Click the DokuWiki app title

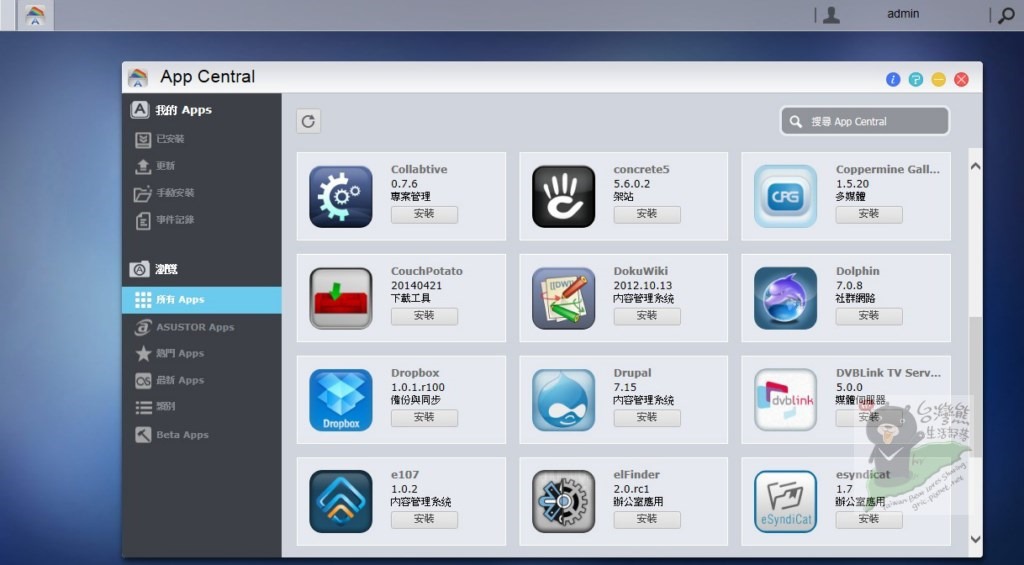(641, 271)
